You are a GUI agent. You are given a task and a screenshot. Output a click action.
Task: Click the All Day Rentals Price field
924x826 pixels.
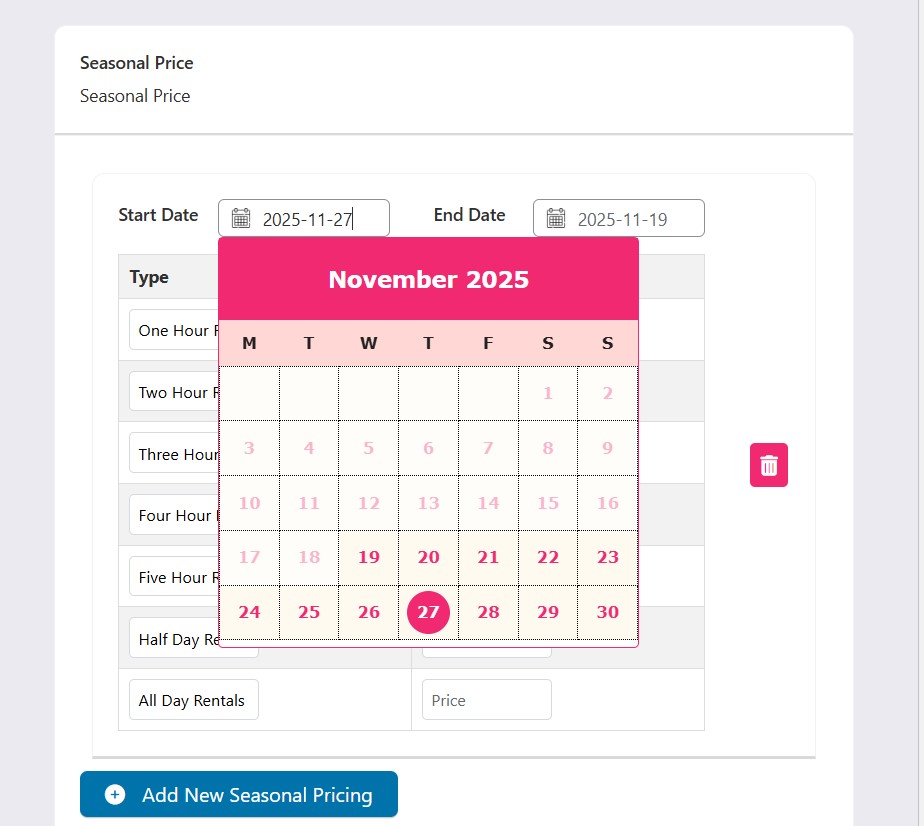click(486, 700)
